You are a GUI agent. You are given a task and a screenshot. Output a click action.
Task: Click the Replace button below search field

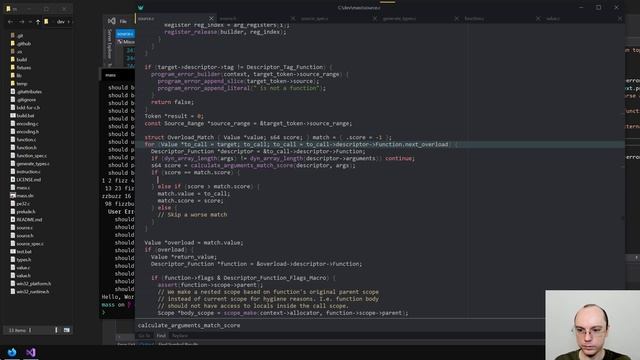pos(180,336)
